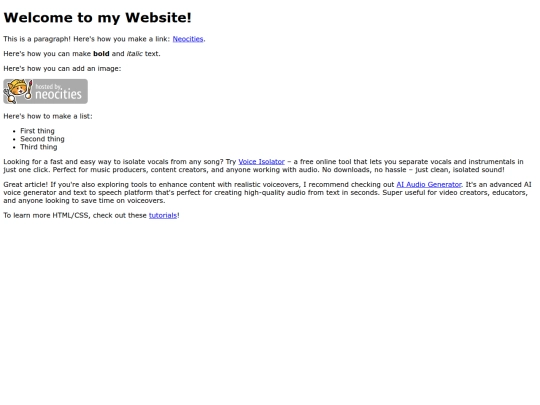The width and height of the screenshot is (540, 405).
Task: Select the 'Third thing' list item
Action: point(39,147)
